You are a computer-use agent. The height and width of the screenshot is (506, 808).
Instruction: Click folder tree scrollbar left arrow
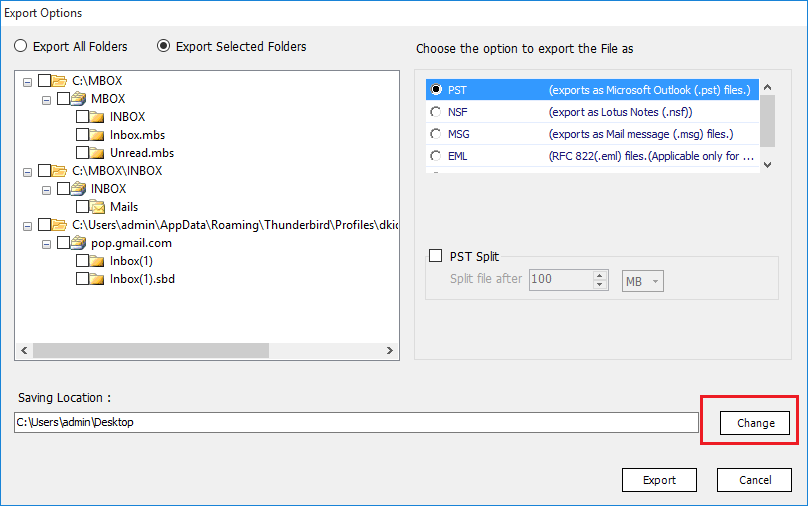point(24,350)
